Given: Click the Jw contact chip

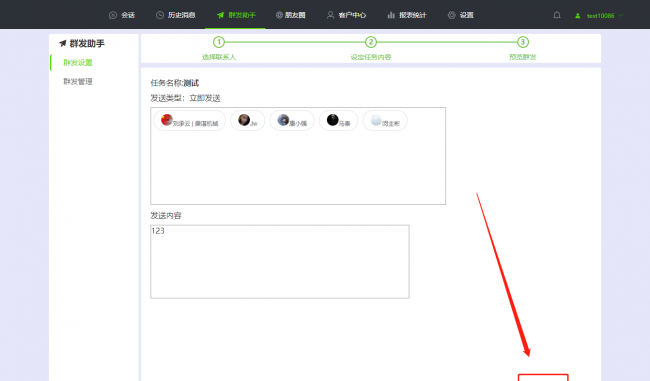Looking at the screenshot, I should (x=247, y=121).
